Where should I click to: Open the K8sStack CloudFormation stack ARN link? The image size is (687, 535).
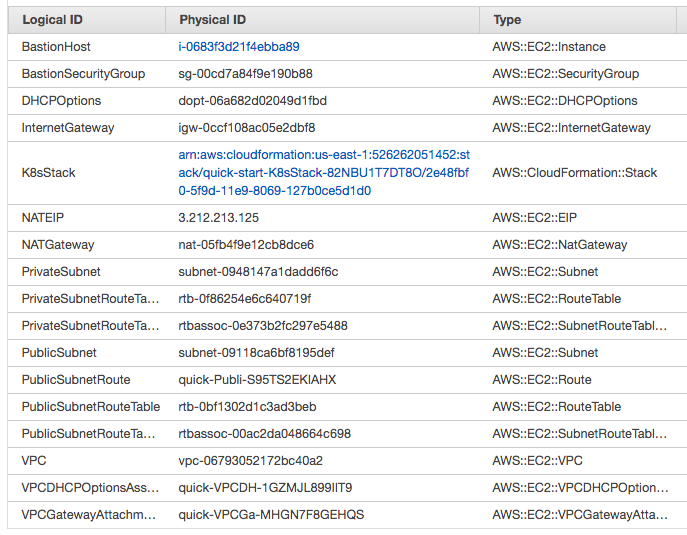pos(324,173)
